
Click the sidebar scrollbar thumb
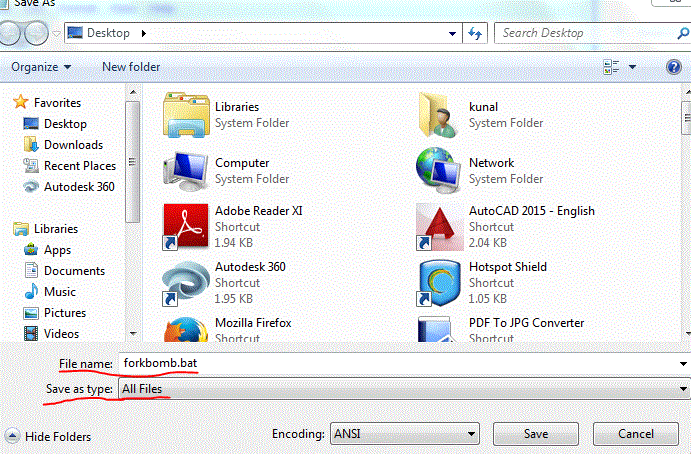[x=133, y=162]
